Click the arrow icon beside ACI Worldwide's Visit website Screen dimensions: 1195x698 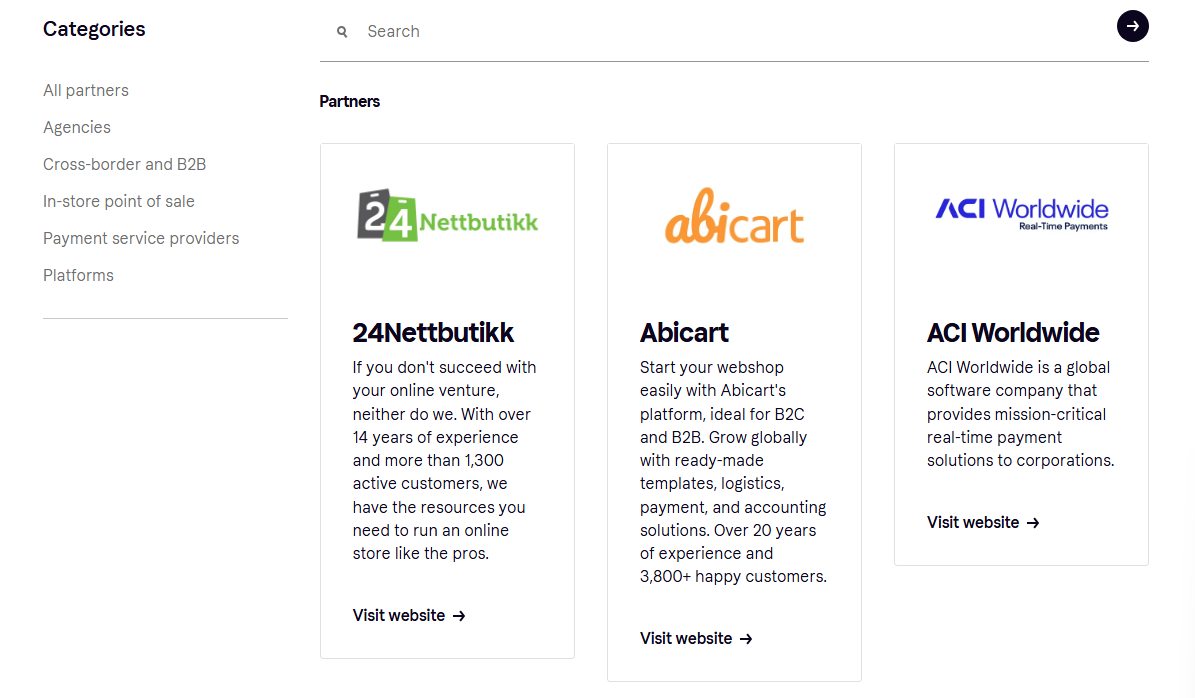[x=1035, y=522]
